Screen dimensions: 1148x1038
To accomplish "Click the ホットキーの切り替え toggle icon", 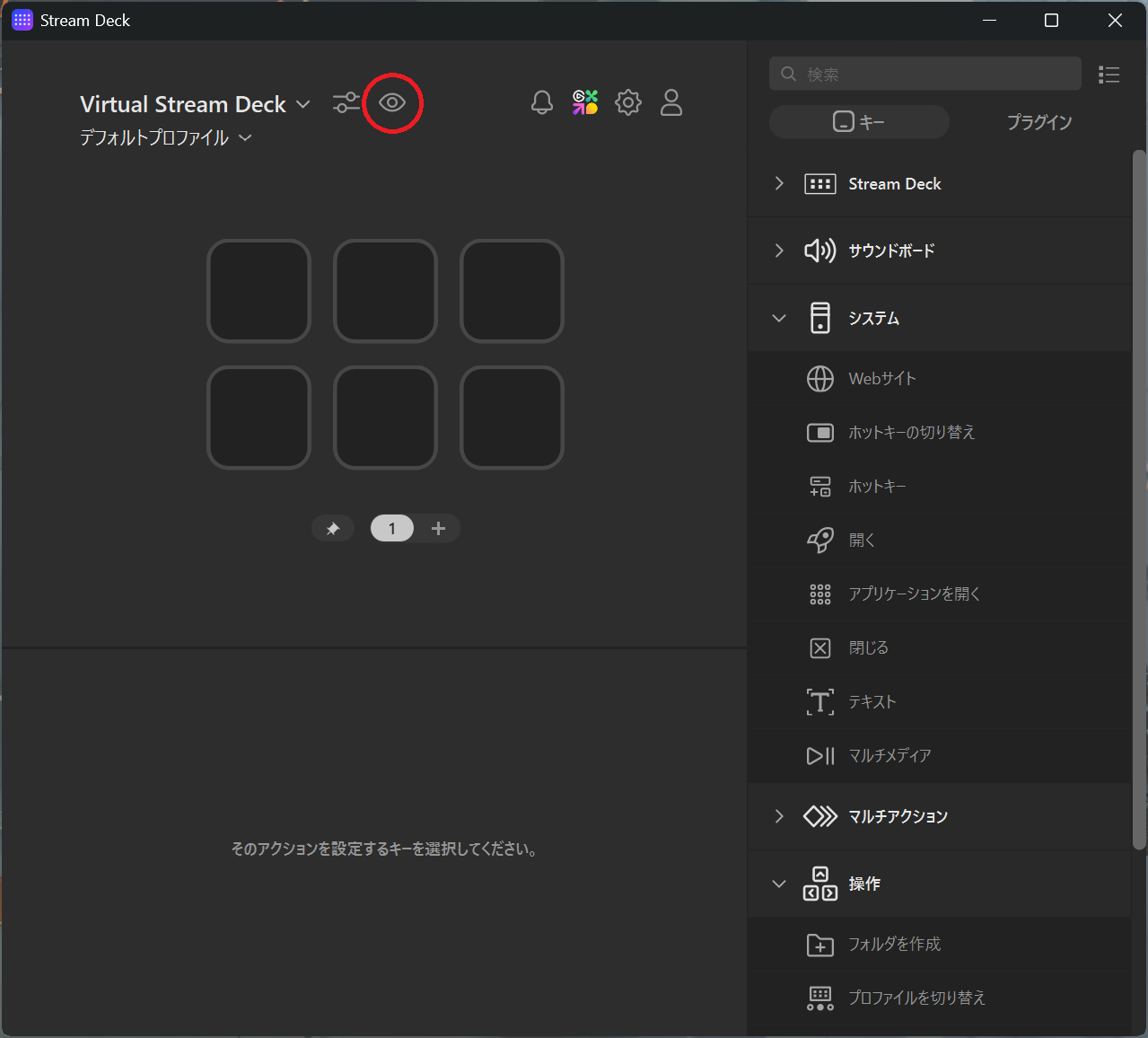I will pyautogui.click(x=820, y=433).
